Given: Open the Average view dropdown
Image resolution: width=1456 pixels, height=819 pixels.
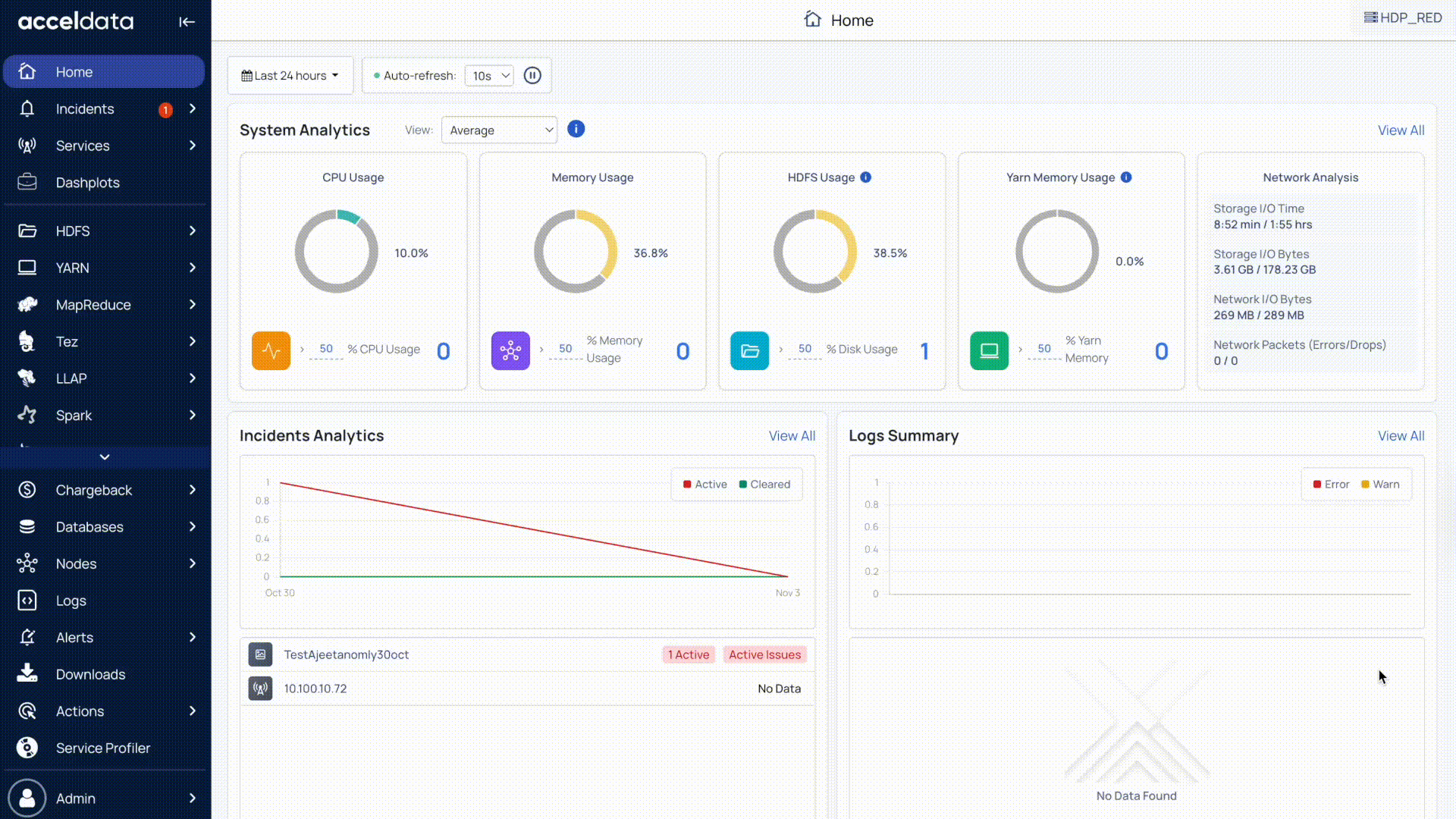Looking at the screenshot, I should (499, 130).
